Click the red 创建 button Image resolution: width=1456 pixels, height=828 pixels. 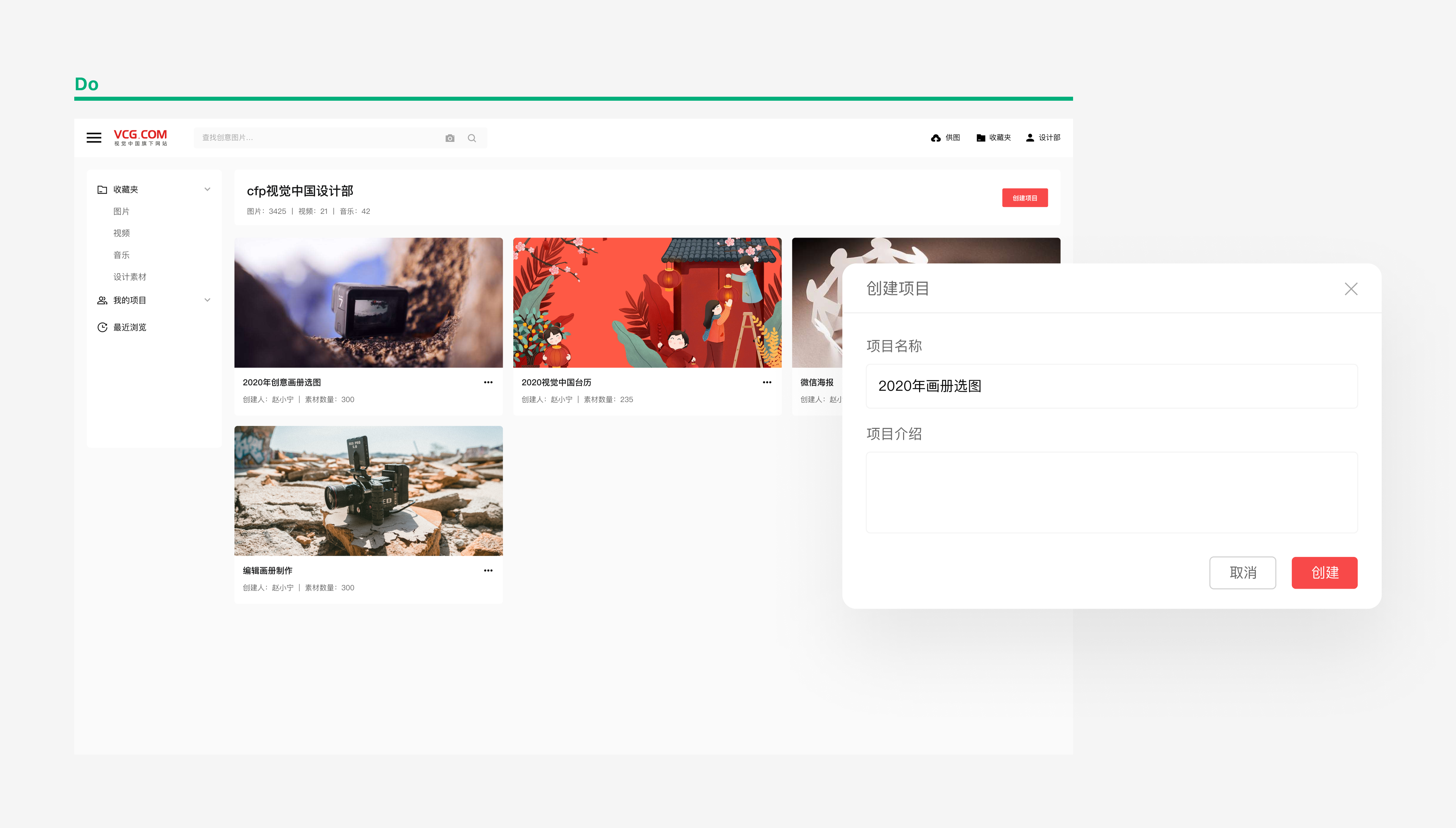tap(1325, 573)
